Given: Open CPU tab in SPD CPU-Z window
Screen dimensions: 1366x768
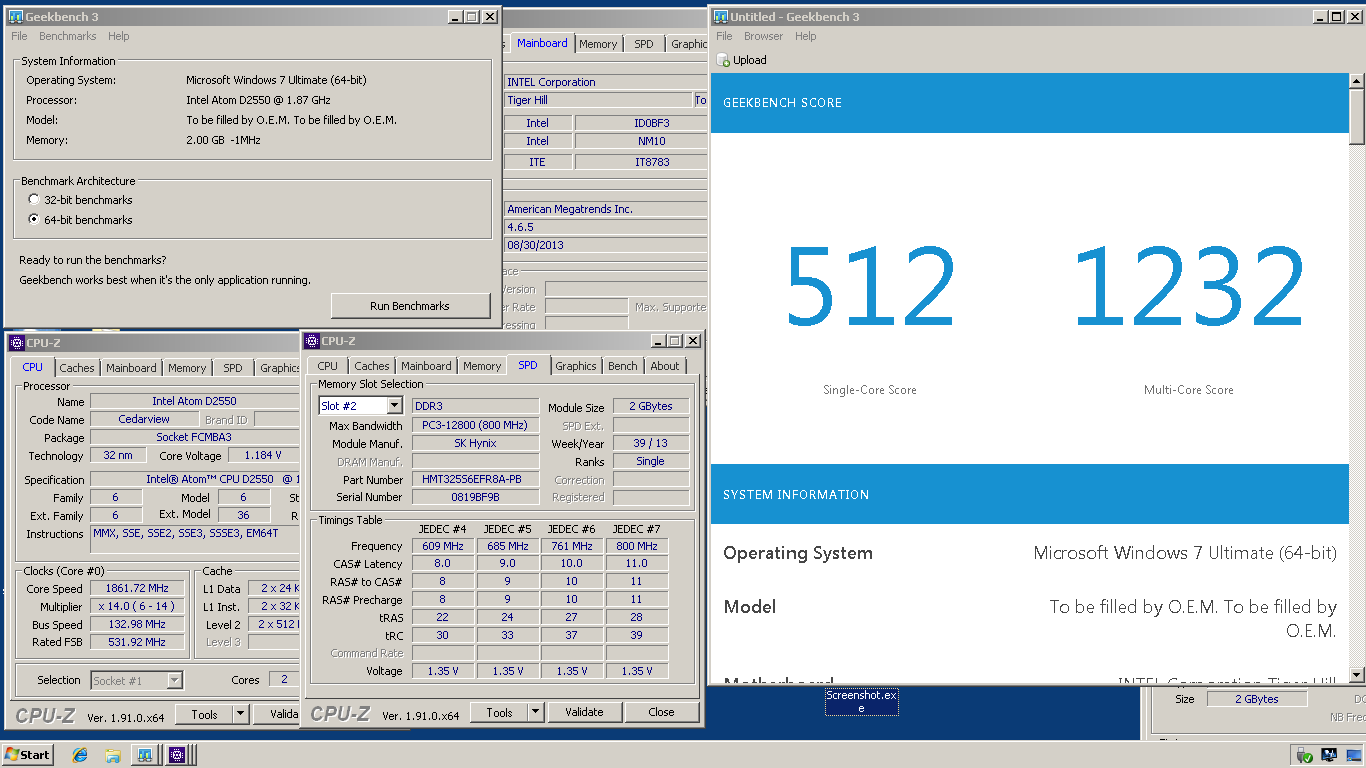Looking at the screenshot, I should coord(328,366).
